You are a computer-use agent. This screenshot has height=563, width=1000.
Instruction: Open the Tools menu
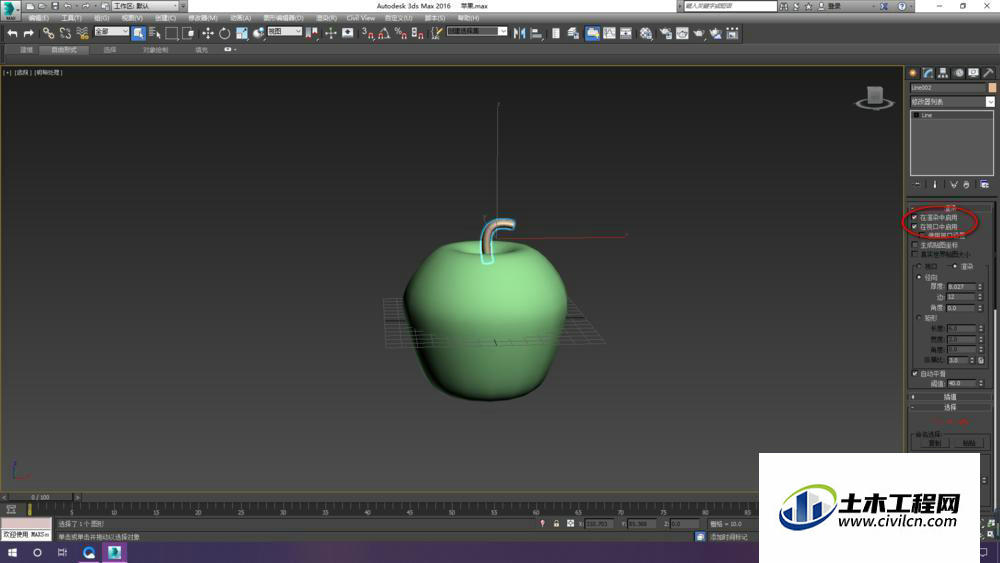71,18
